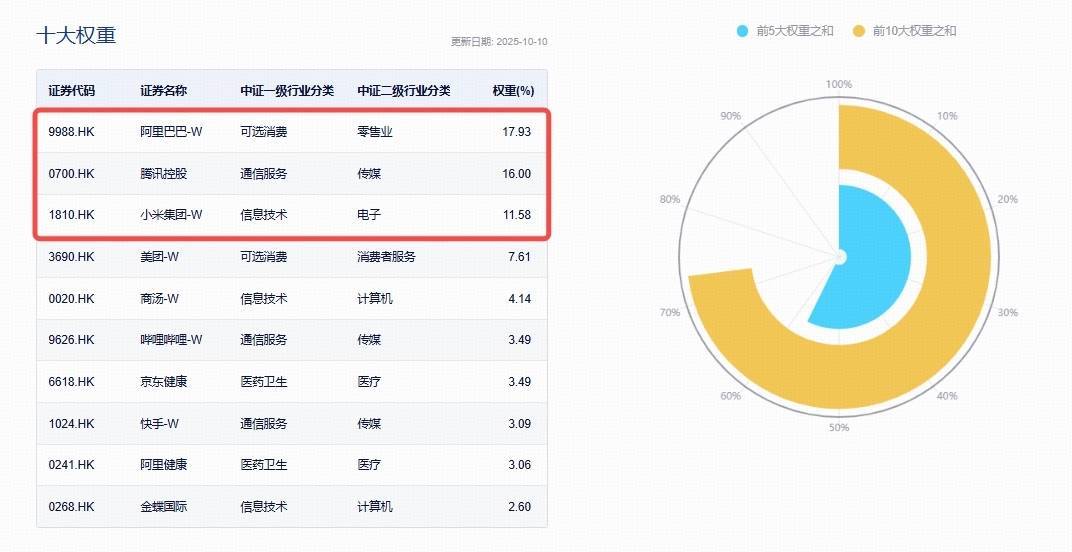Click the yellow circle legend marker
The width and height of the screenshot is (1072, 552).
coord(859,31)
